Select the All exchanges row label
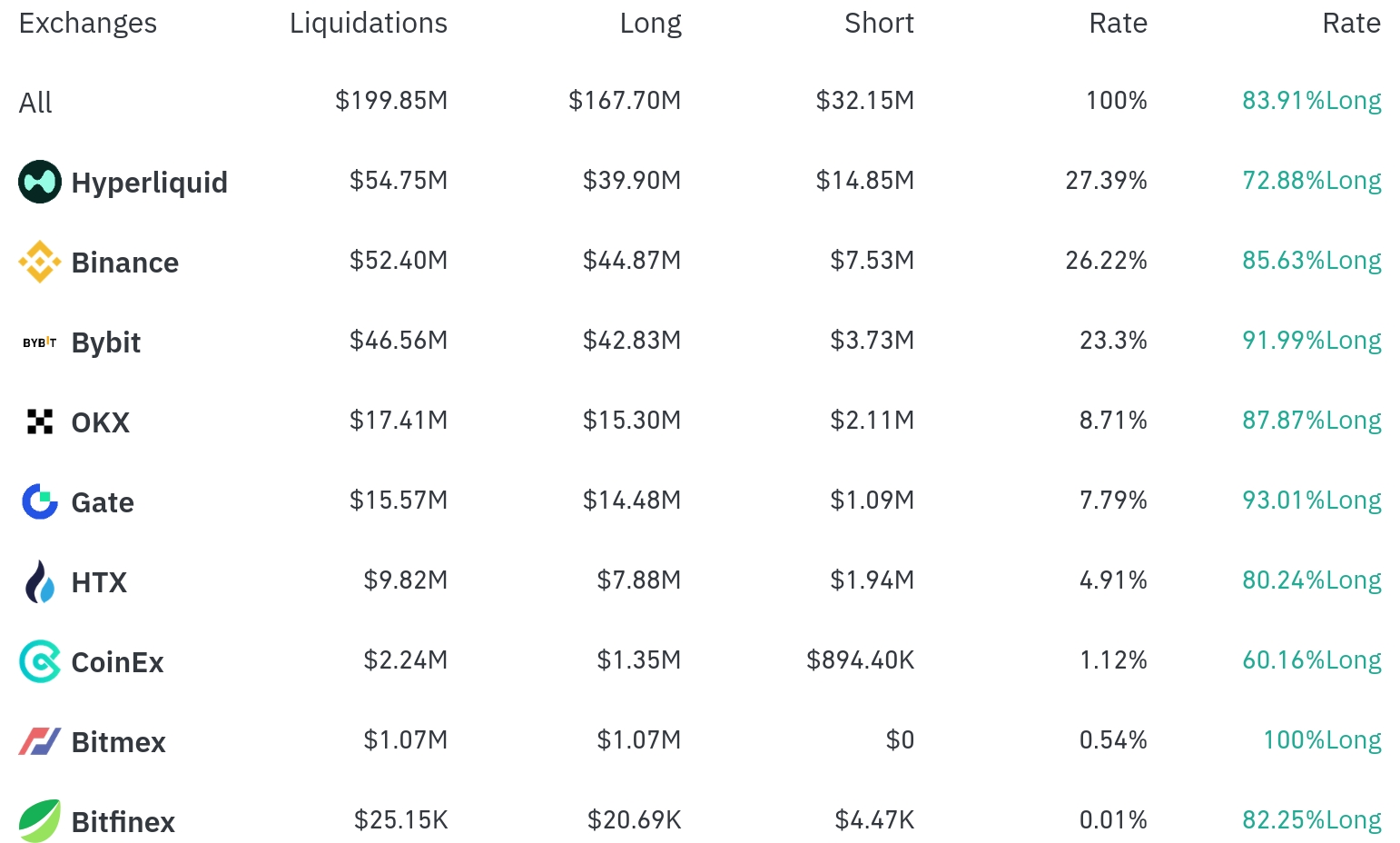Viewport: 1400px width, 843px height. [x=35, y=103]
